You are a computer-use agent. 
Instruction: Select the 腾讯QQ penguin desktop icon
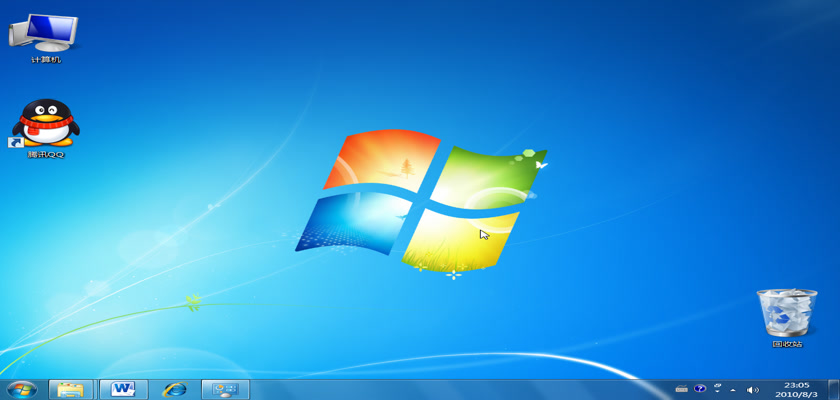(x=45, y=122)
